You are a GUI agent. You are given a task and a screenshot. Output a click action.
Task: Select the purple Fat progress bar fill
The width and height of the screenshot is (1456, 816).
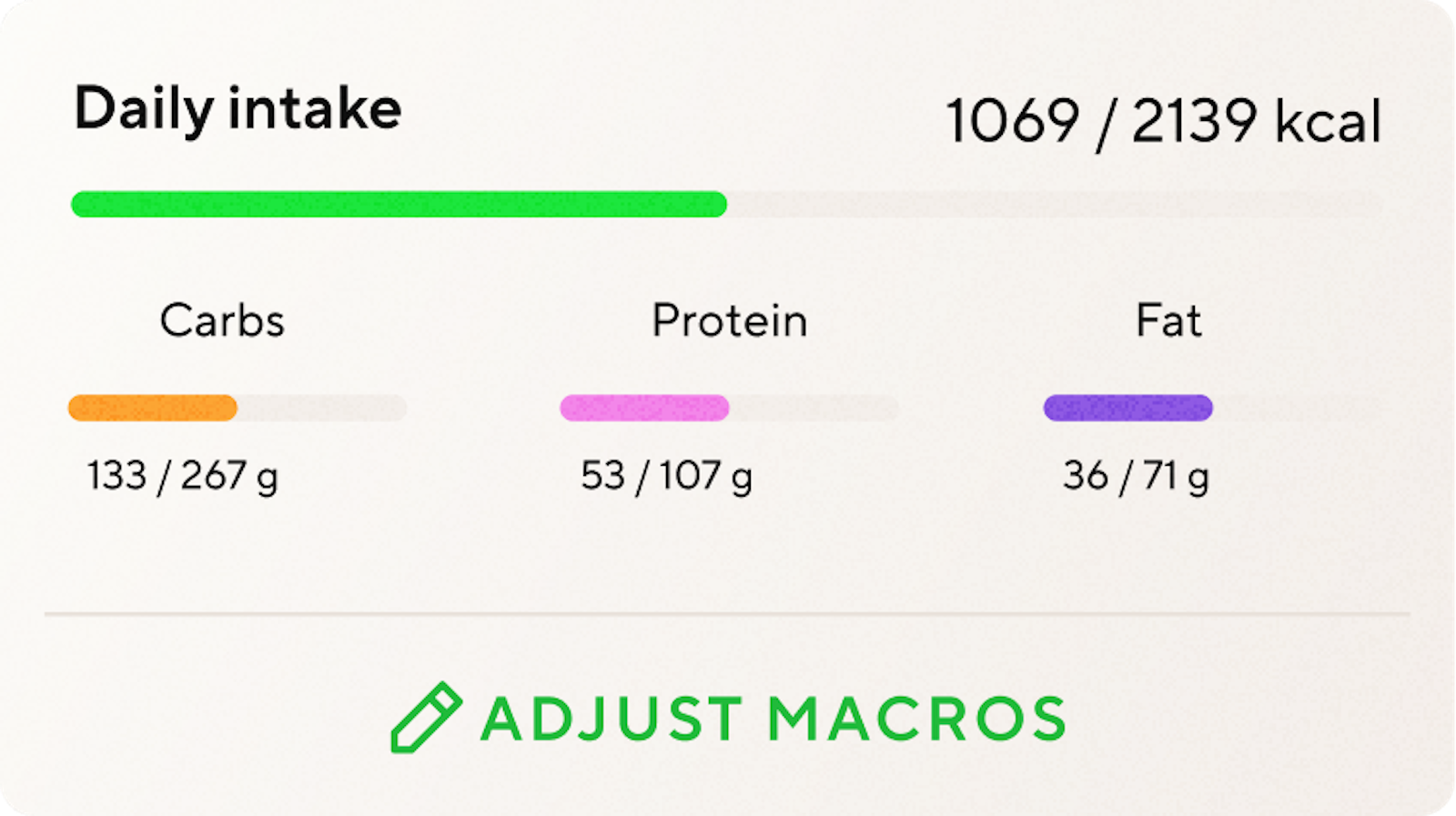pyautogui.click(x=1127, y=408)
